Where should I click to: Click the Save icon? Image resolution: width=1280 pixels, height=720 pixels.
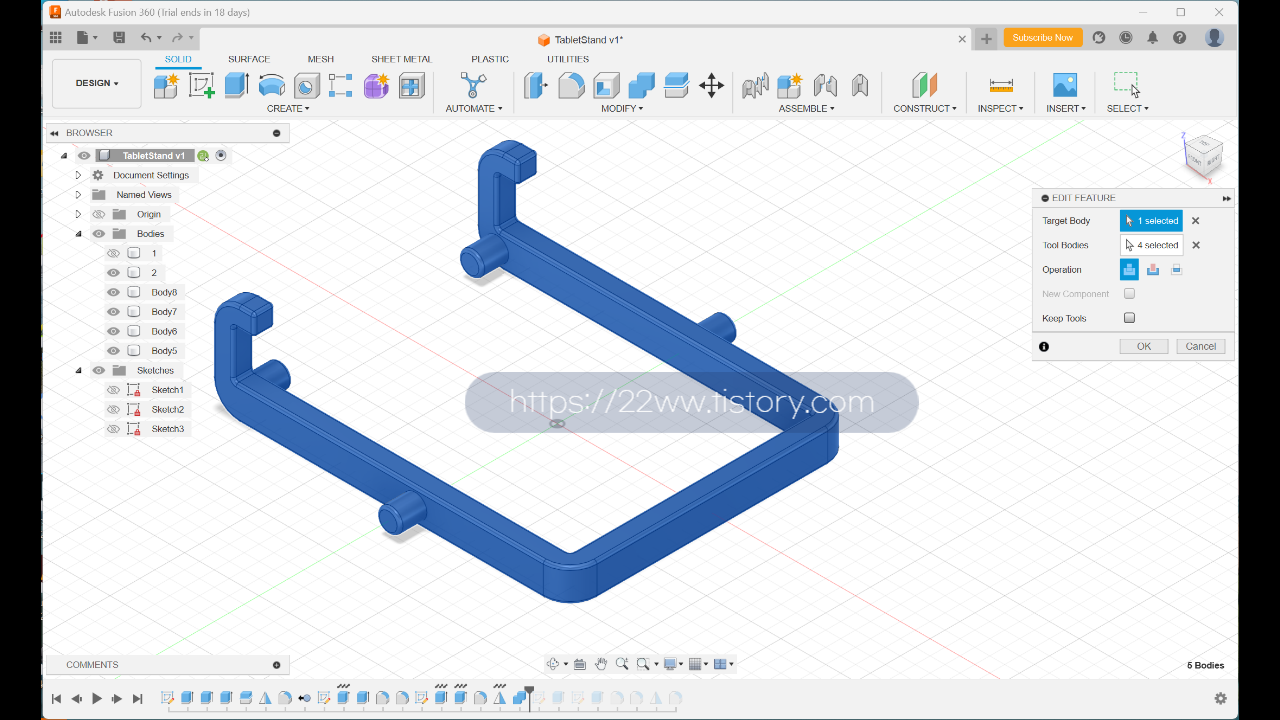click(119, 38)
